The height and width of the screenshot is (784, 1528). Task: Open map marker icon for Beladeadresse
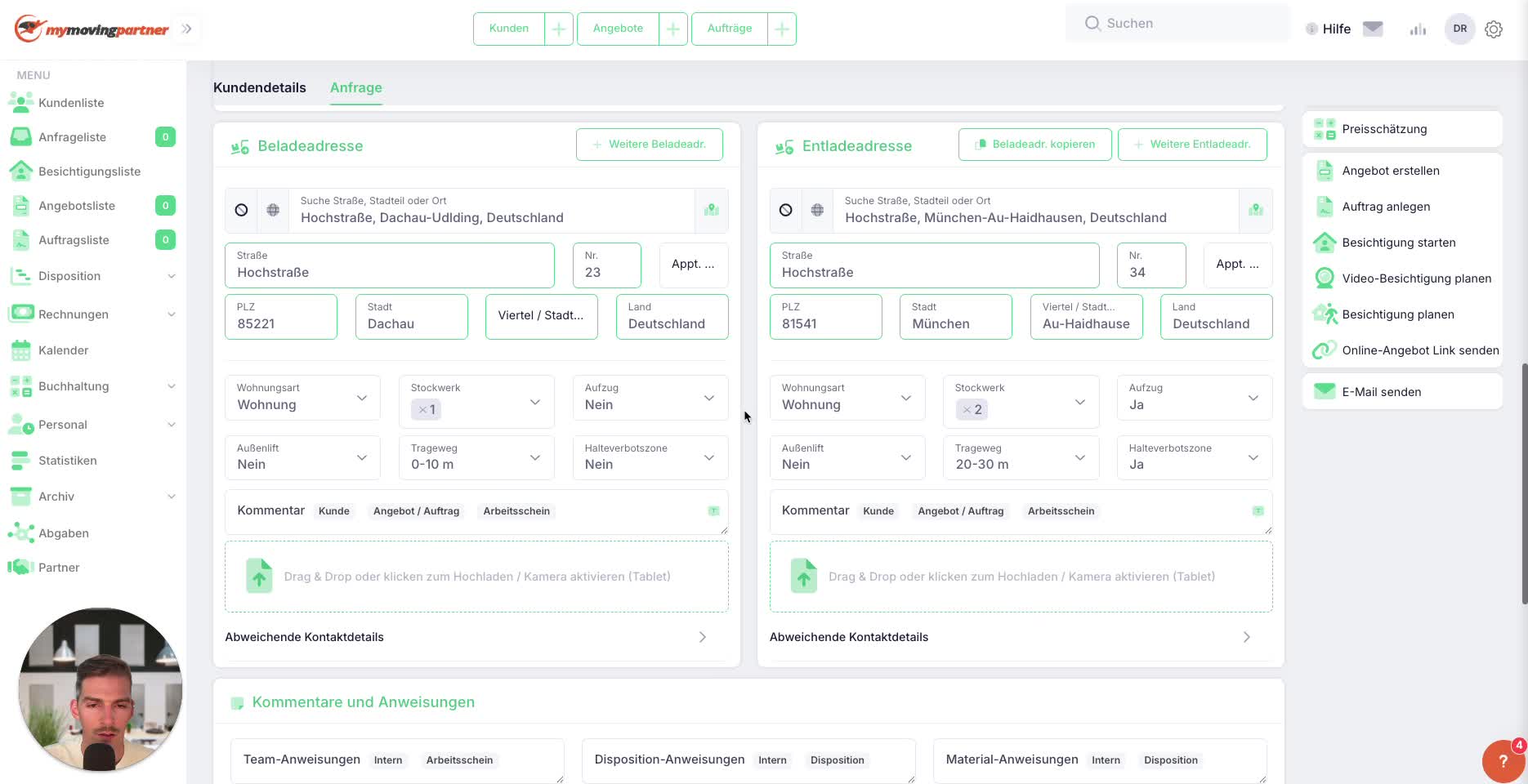tap(712, 210)
